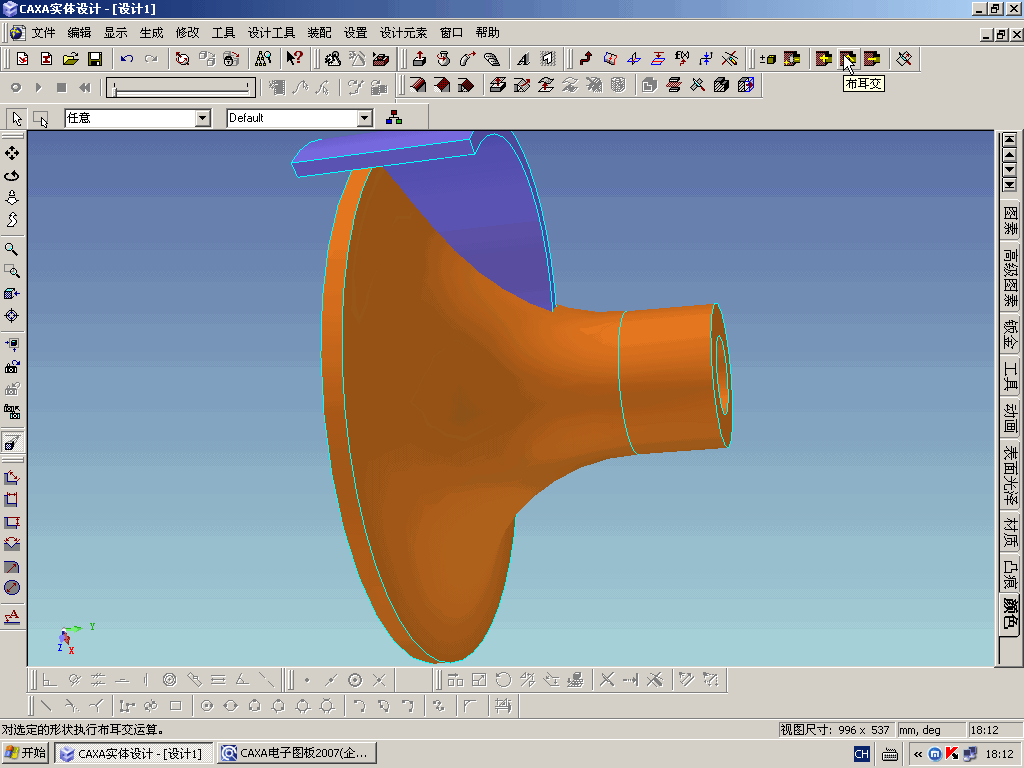Click the animation rewind button

pyautogui.click(x=85, y=87)
